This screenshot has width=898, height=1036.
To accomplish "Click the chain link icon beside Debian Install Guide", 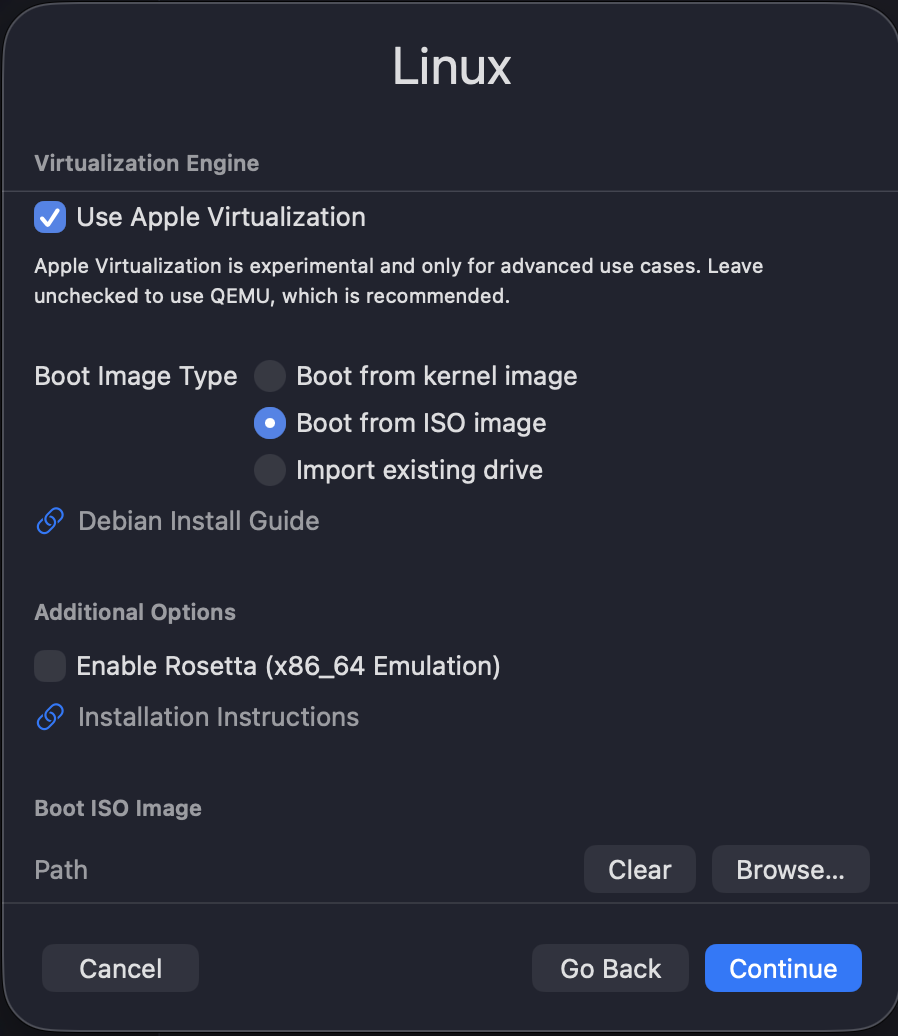I will click(50, 521).
